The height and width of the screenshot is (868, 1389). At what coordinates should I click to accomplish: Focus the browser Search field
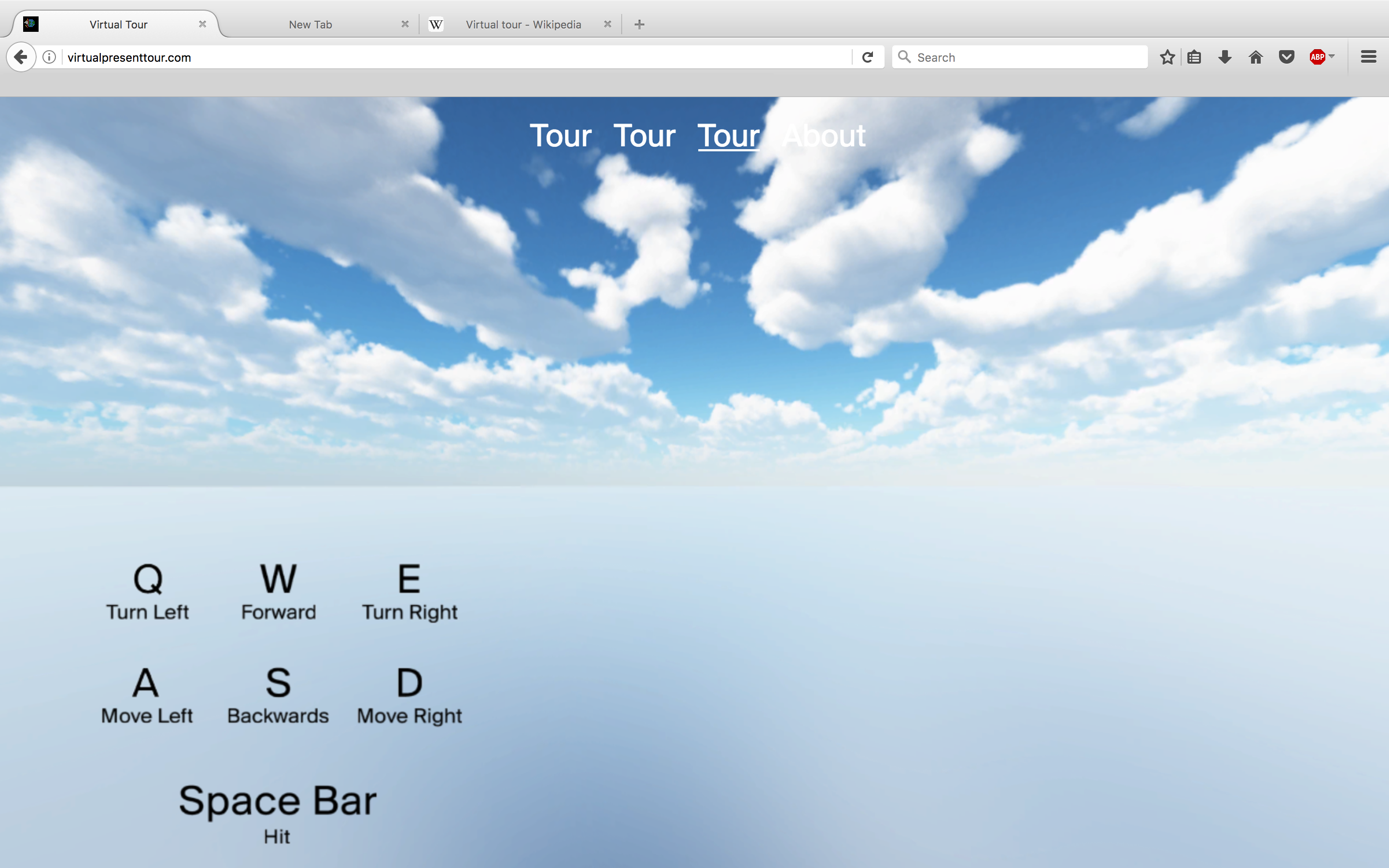click(x=1027, y=57)
